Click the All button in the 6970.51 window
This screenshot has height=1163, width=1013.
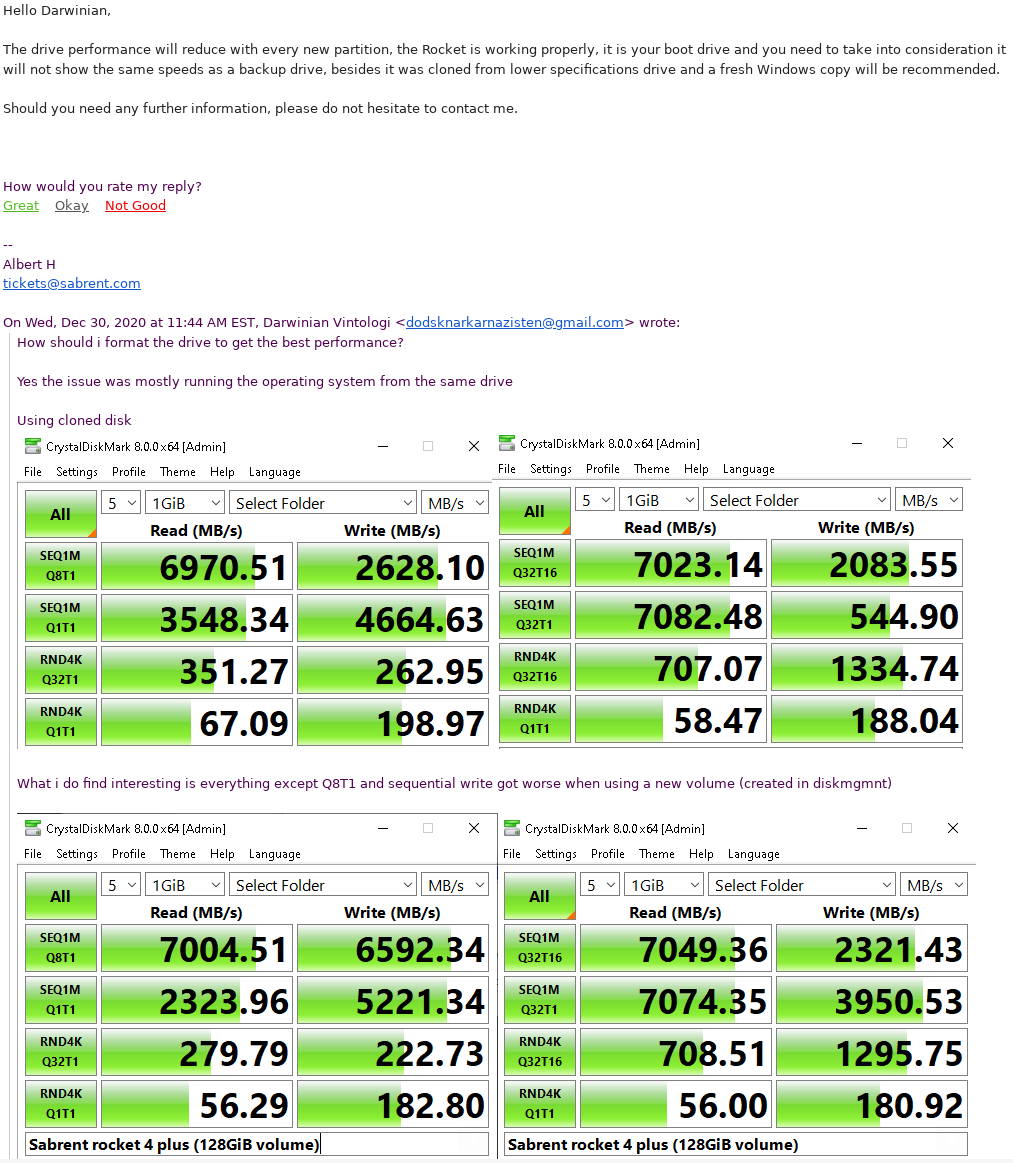(x=61, y=514)
